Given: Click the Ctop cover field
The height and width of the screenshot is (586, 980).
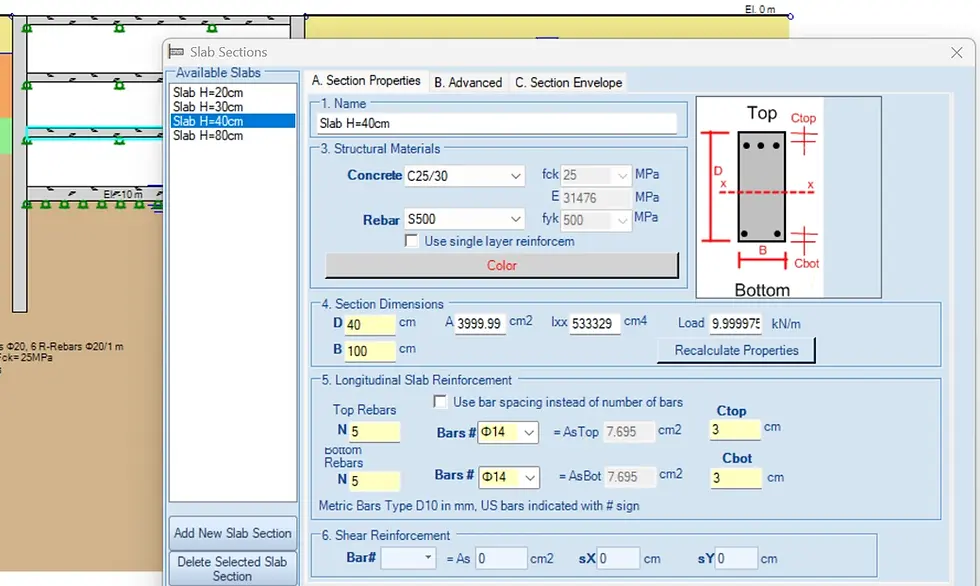Looking at the screenshot, I should pos(735,429).
